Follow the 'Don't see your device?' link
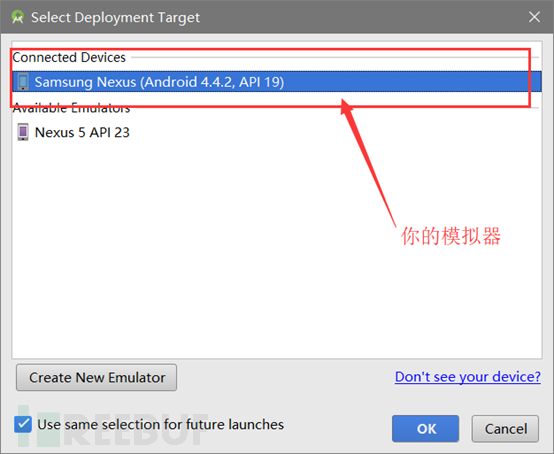 (468, 377)
